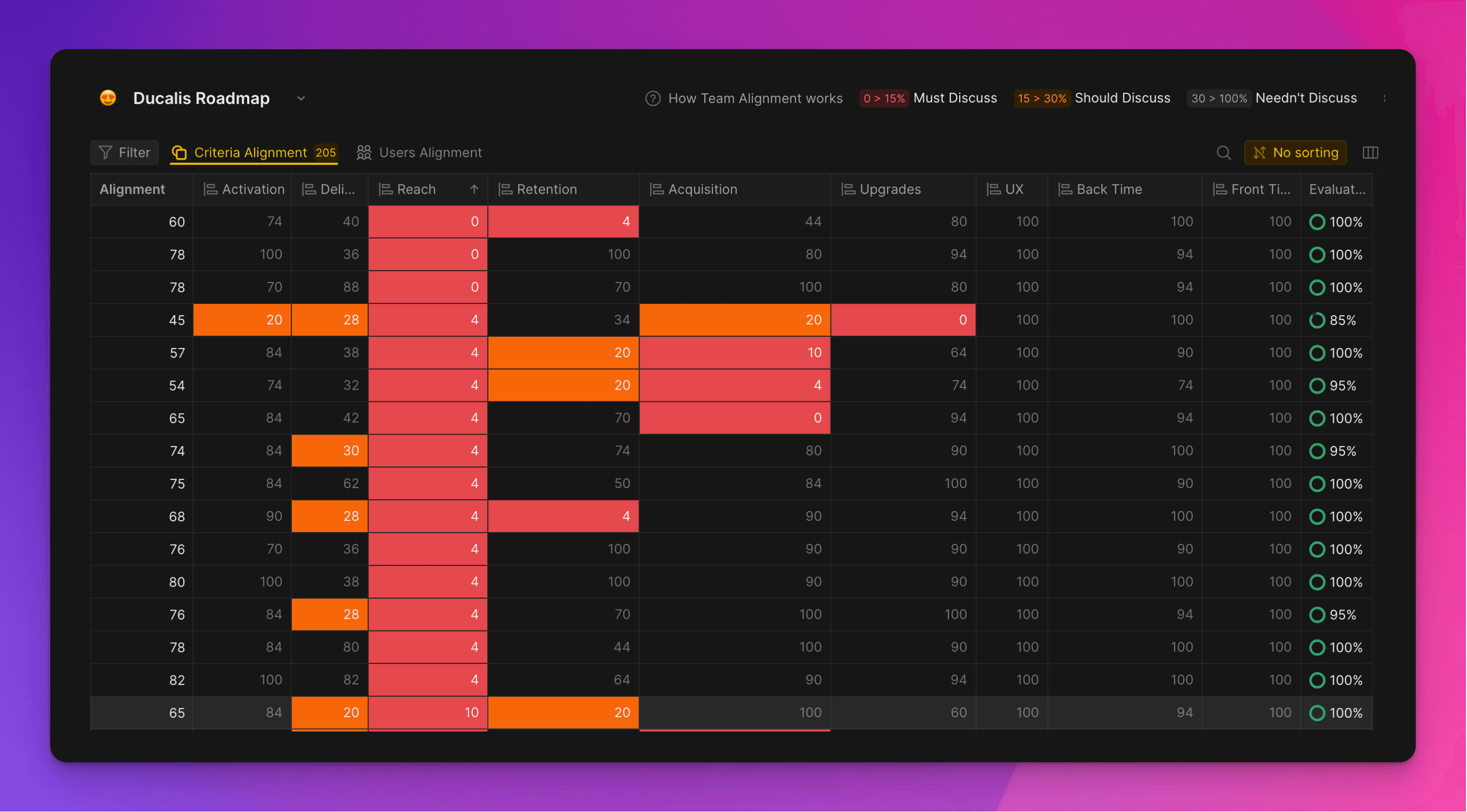
Task: Expand the Ducalis Roadmap dropdown chevron
Action: coord(301,98)
